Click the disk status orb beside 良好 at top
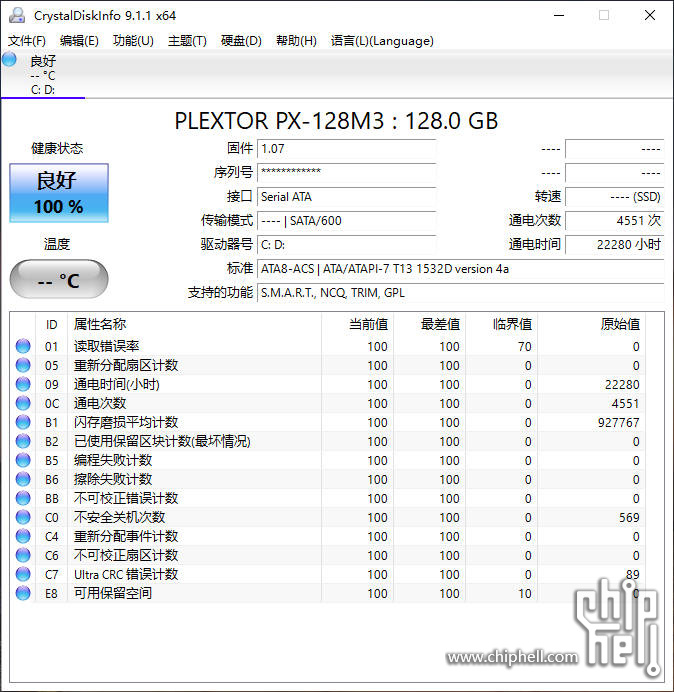This screenshot has width=674, height=692. [9, 59]
